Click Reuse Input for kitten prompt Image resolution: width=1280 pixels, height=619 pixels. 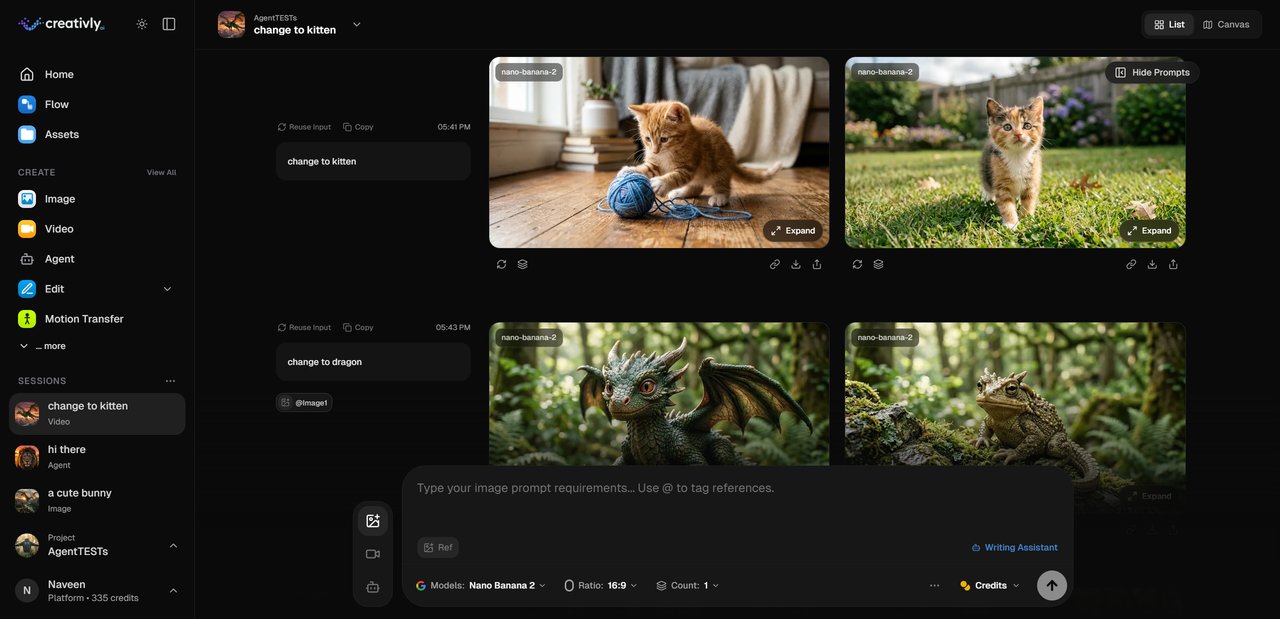304,127
